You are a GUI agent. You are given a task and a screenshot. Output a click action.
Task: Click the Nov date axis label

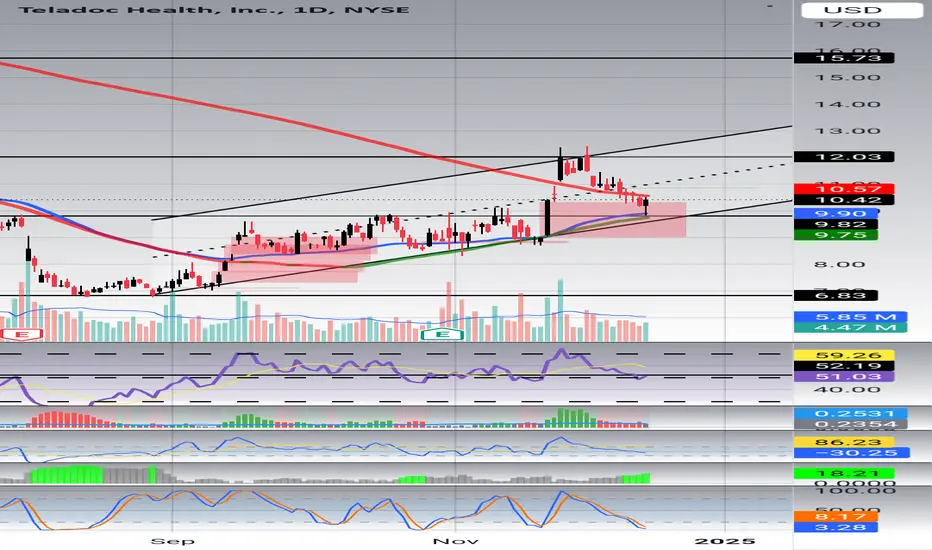[456, 541]
